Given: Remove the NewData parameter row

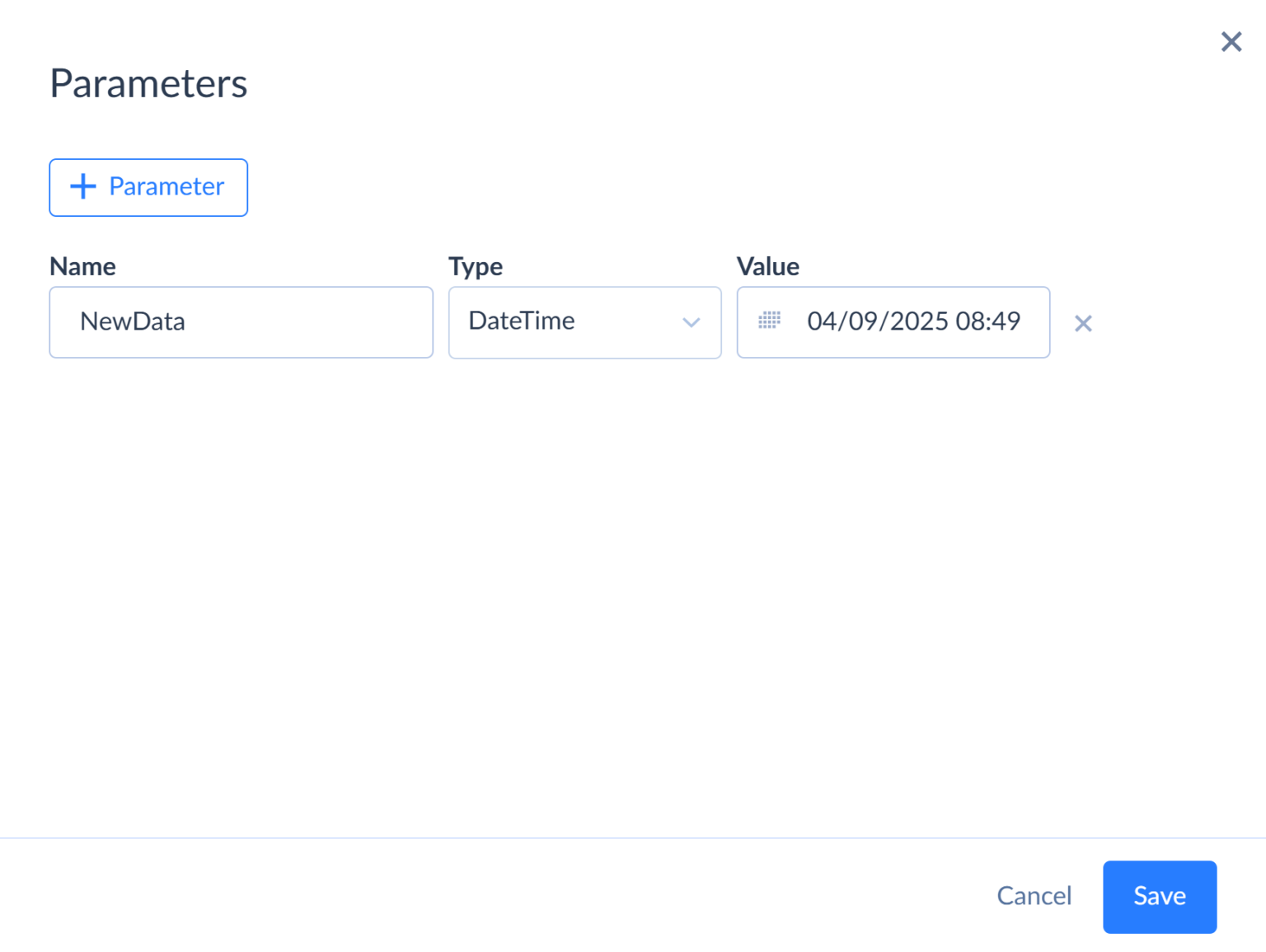Looking at the screenshot, I should point(1083,323).
